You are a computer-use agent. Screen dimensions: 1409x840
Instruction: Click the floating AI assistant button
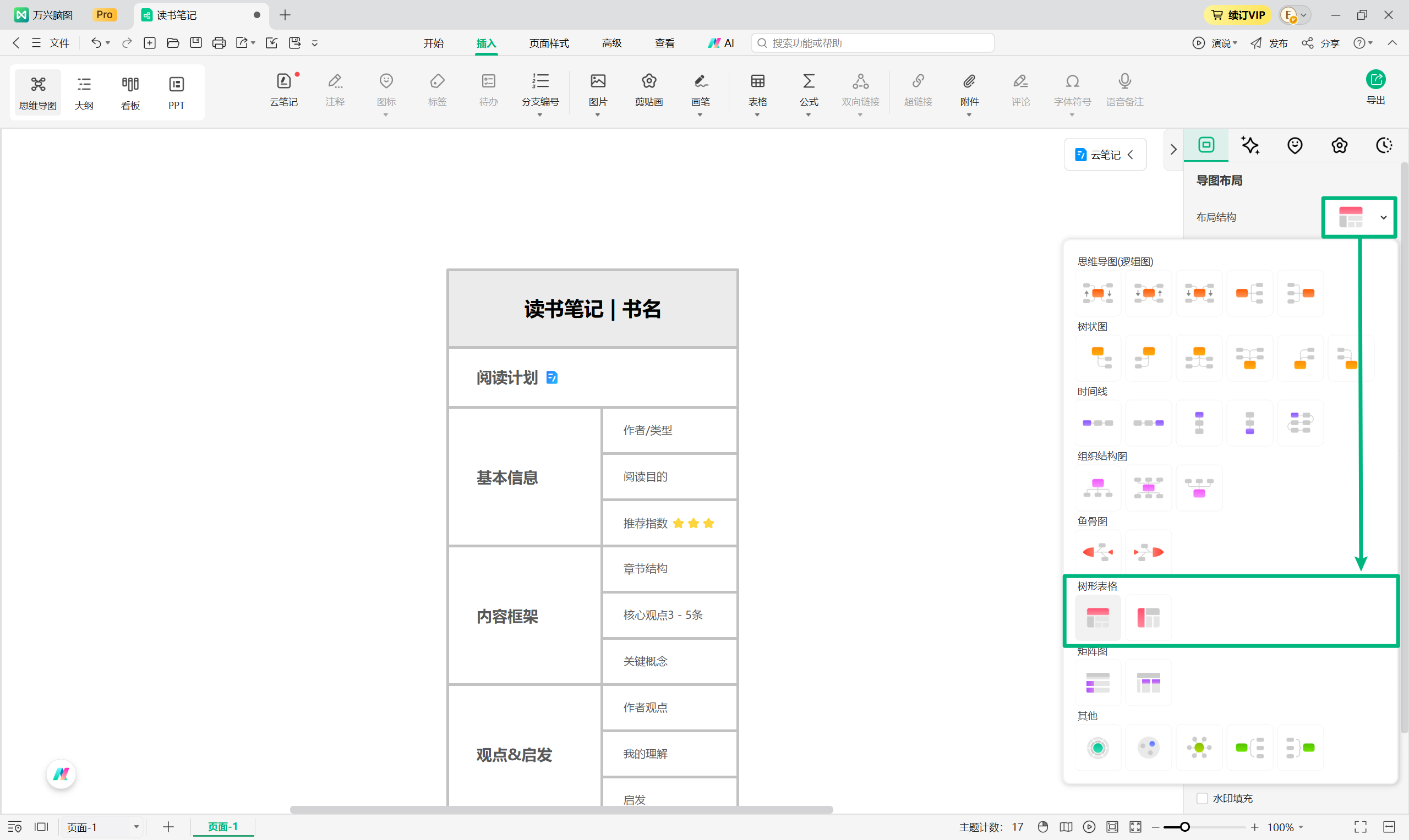click(x=61, y=774)
